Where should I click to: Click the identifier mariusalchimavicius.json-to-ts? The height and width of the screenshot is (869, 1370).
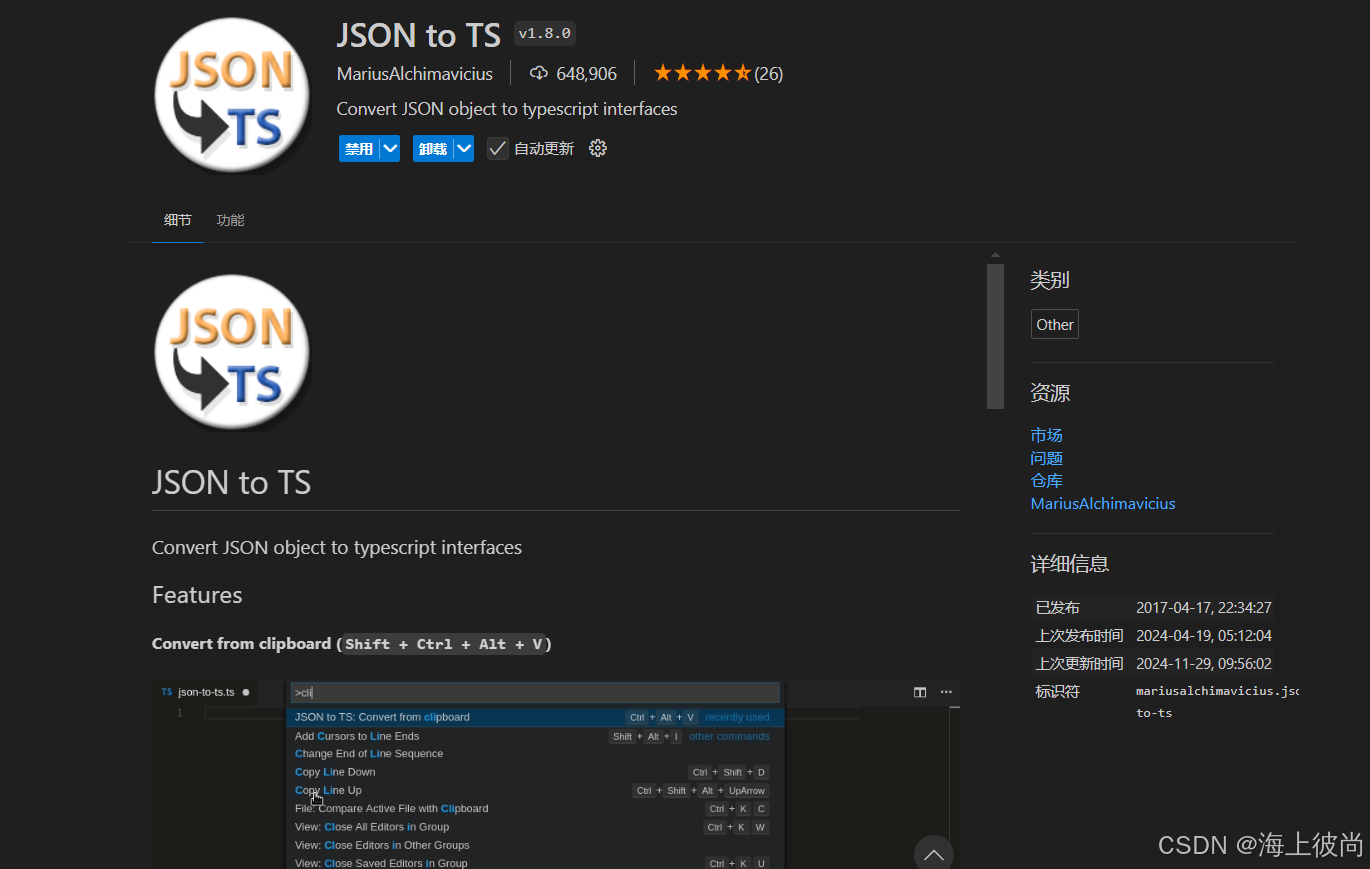point(1217,702)
